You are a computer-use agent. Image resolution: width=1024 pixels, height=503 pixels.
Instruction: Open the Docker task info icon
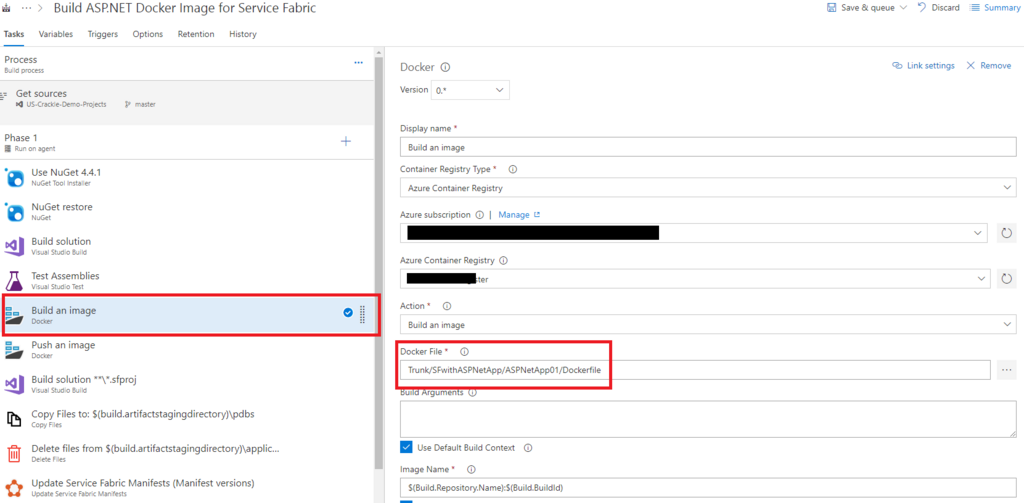click(x=446, y=67)
